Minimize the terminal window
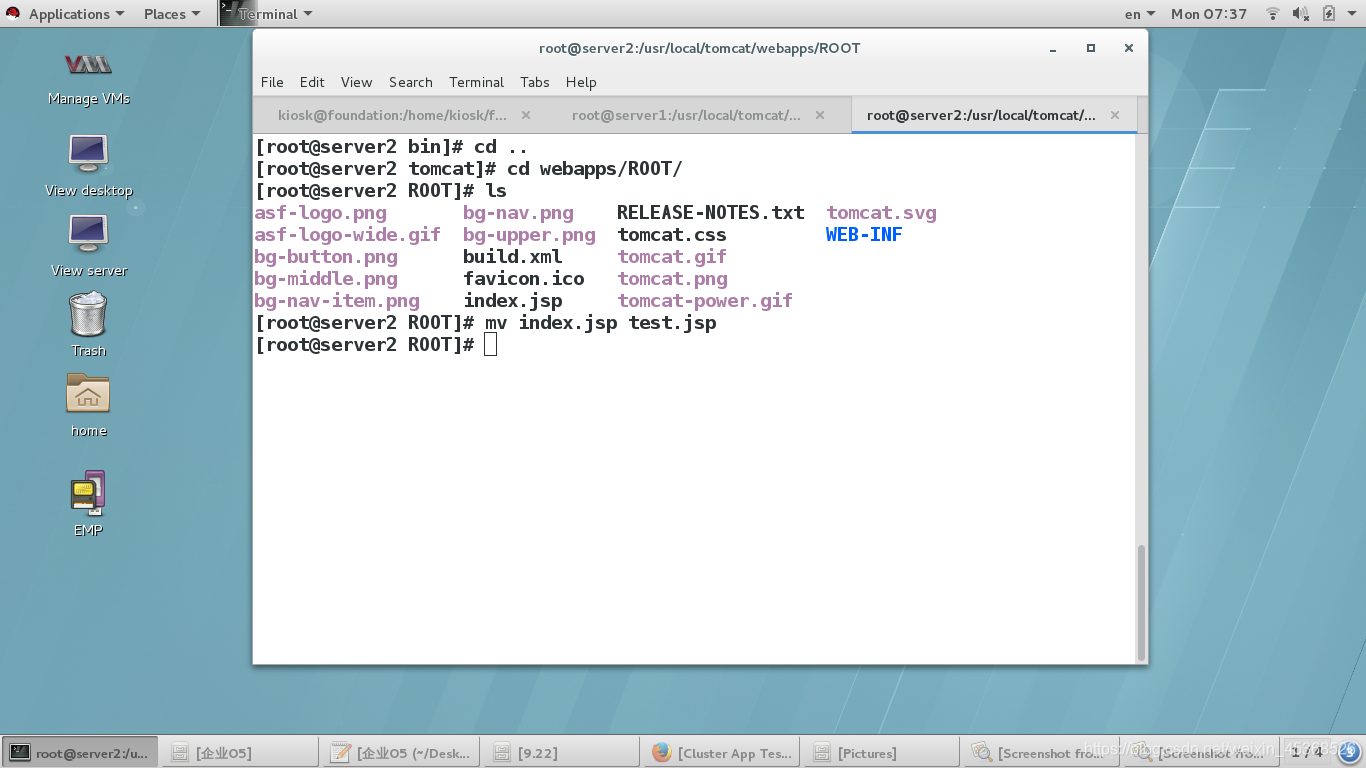The width and height of the screenshot is (1366, 768). 1053,48
